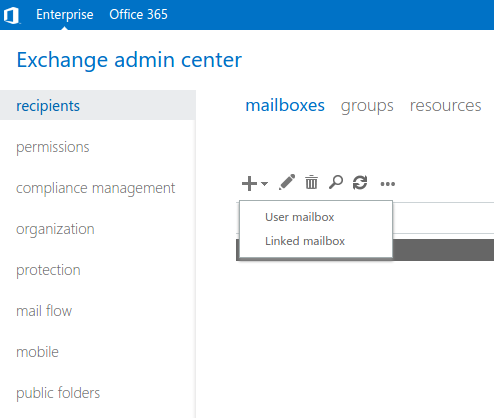
Task: Switch to the mailboxes tab
Action: (x=285, y=106)
